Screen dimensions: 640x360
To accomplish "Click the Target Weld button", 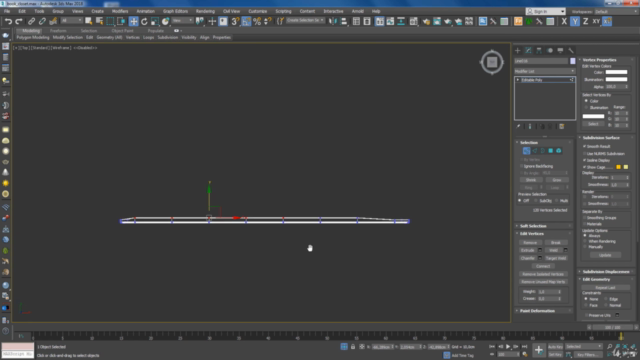I will (x=556, y=258).
